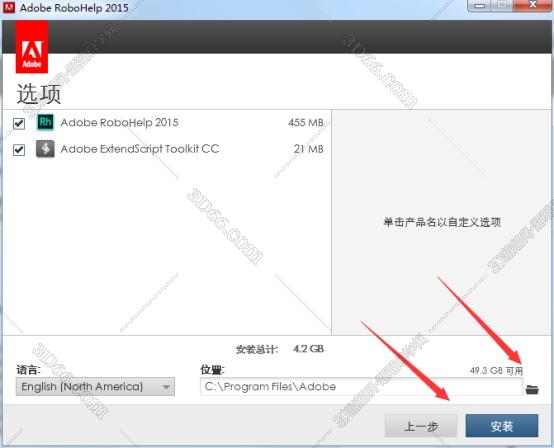
Task: Click the Adobe logo in header
Action: (32, 47)
